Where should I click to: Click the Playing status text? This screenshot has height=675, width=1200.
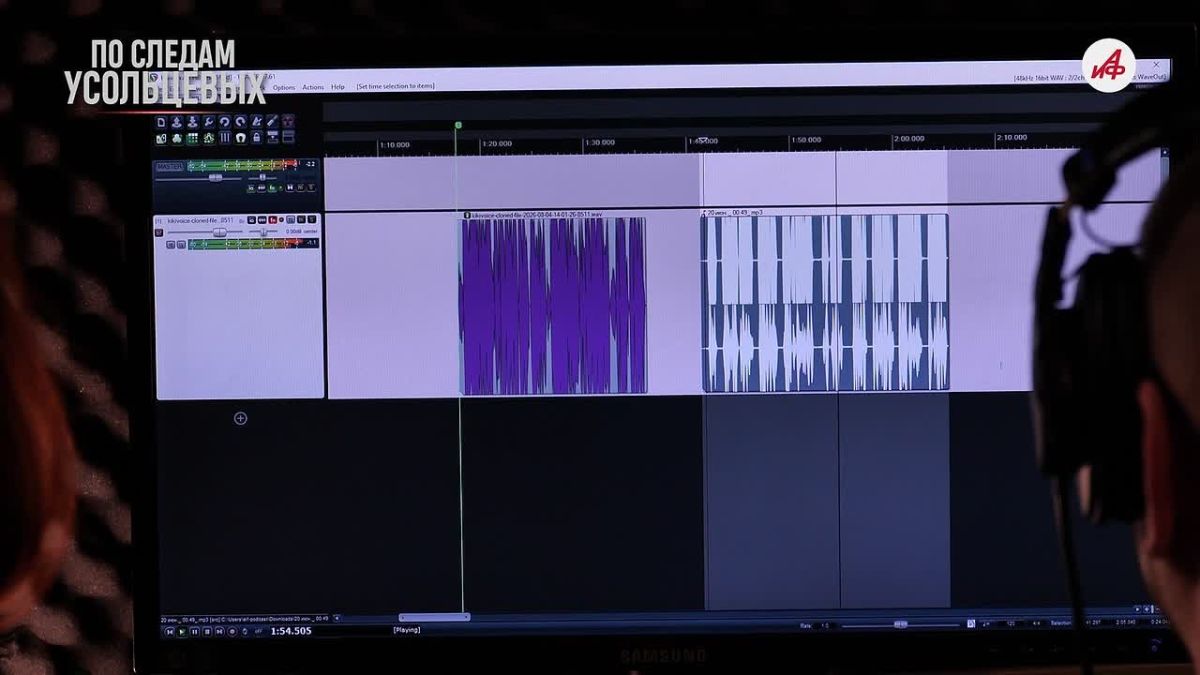click(x=407, y=630)
